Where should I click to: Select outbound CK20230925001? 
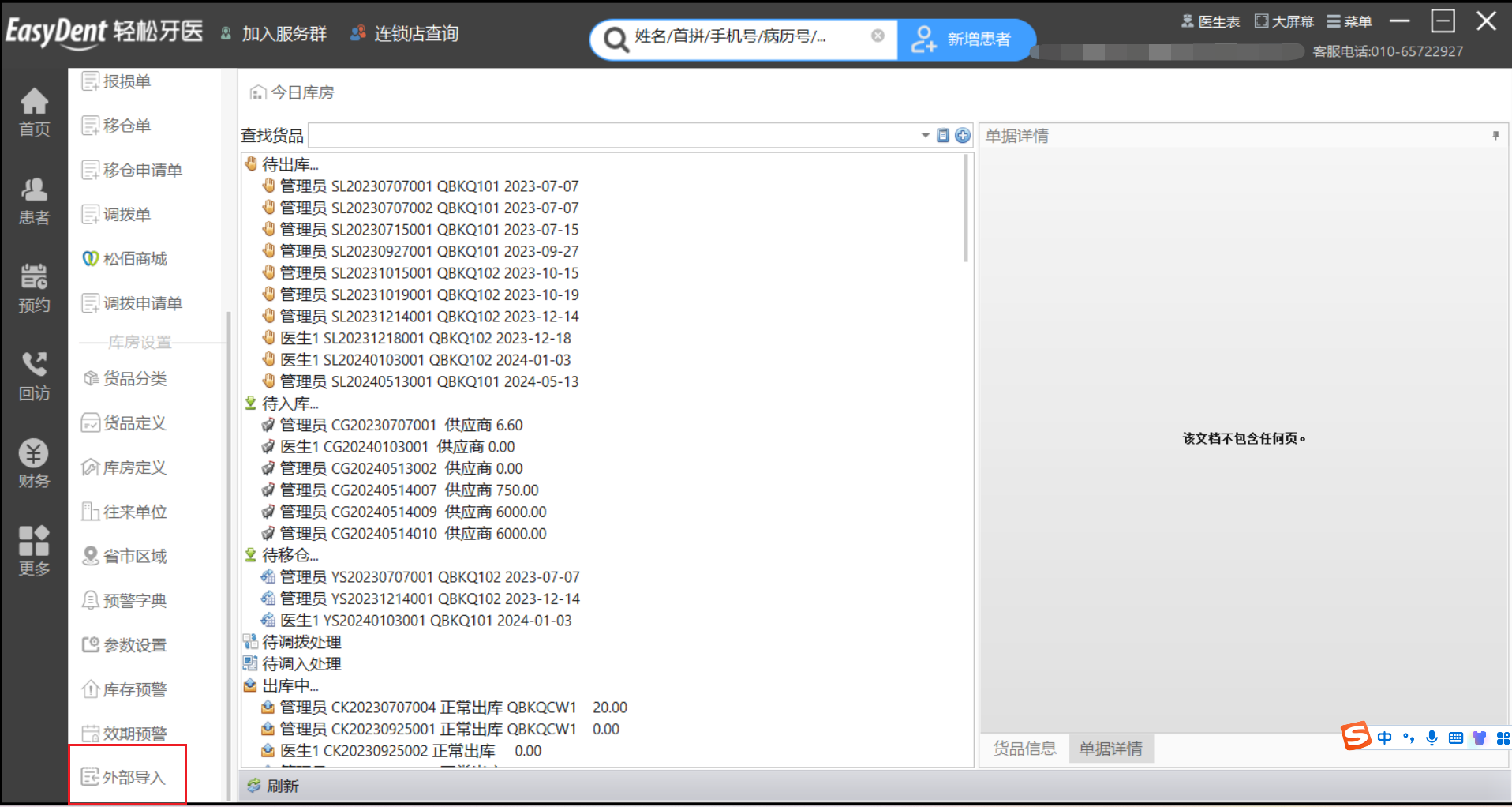coord(440,729)
